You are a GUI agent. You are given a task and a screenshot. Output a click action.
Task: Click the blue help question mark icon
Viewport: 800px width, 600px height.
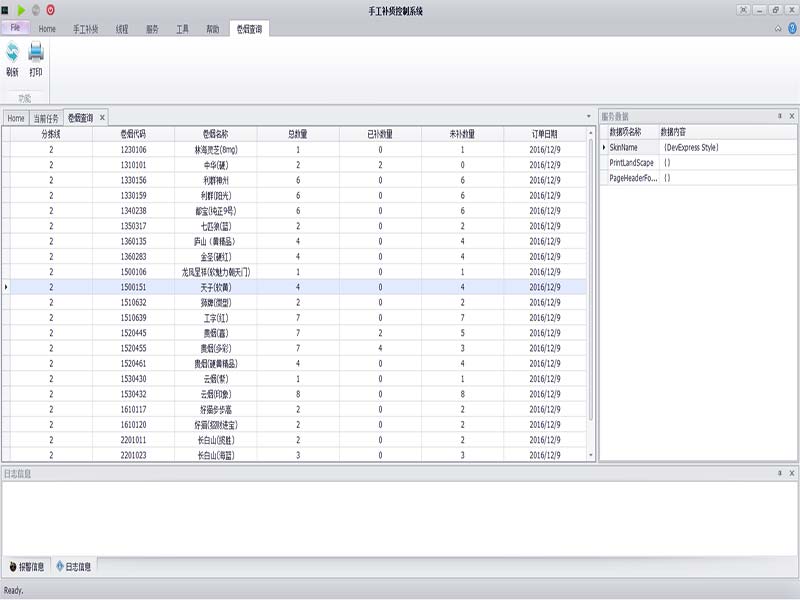(x=791, y=28)
